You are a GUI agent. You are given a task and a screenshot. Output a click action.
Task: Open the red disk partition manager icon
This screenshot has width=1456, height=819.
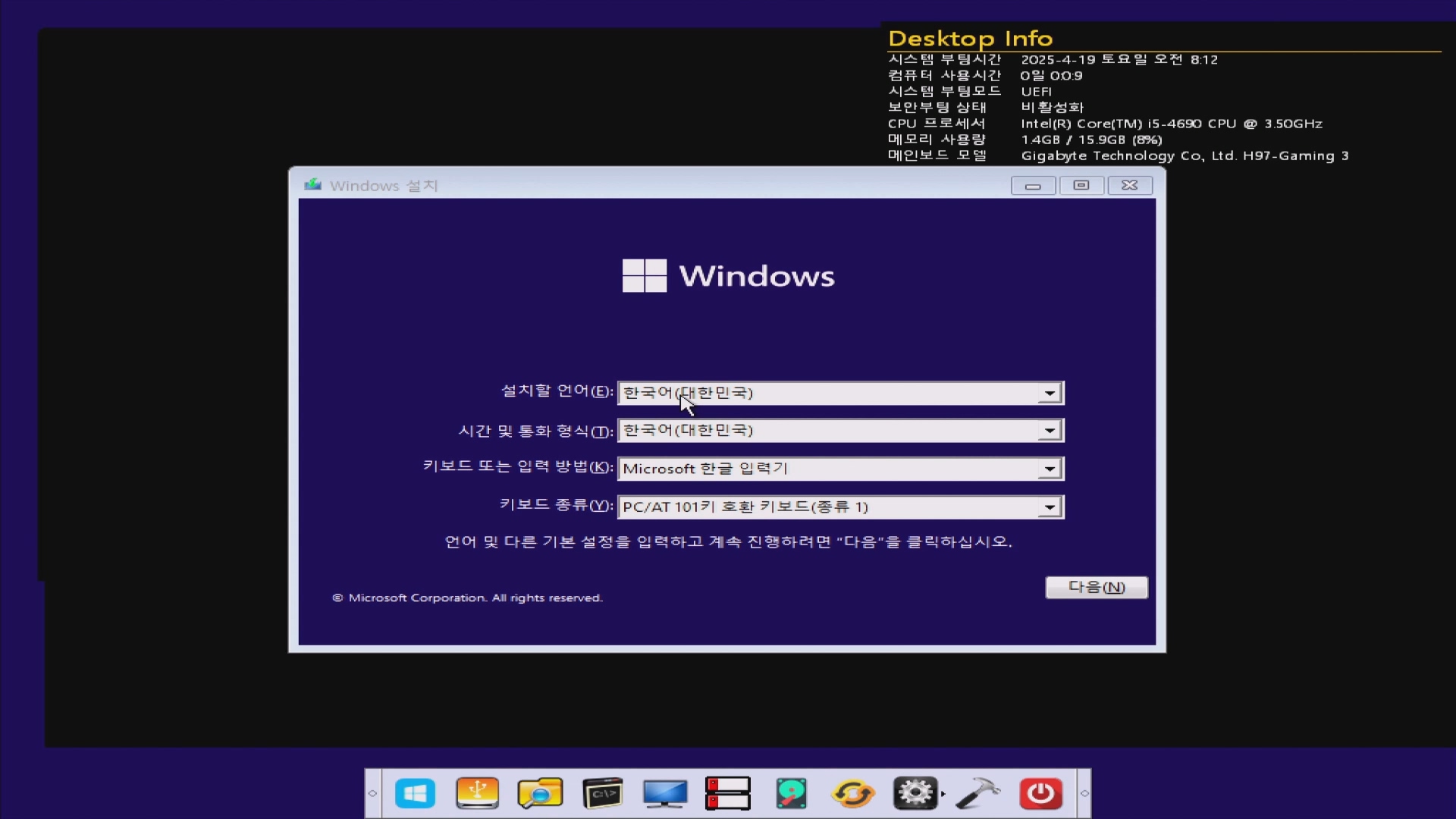[727, 793]
